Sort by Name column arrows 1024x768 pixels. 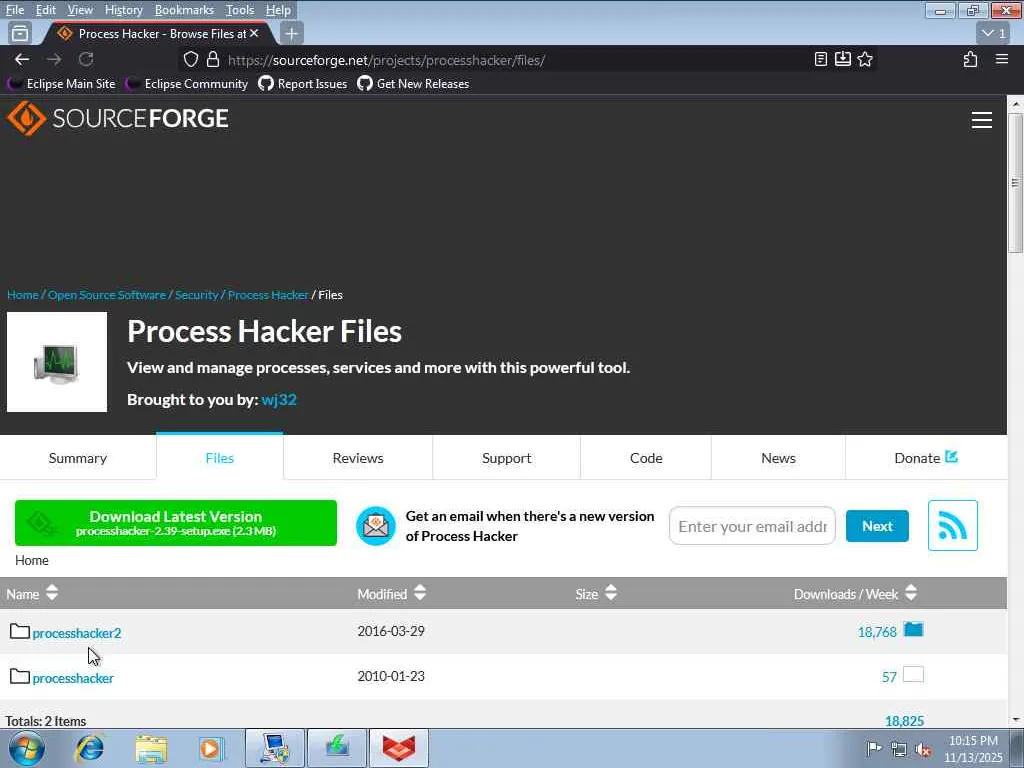(52, 593)
